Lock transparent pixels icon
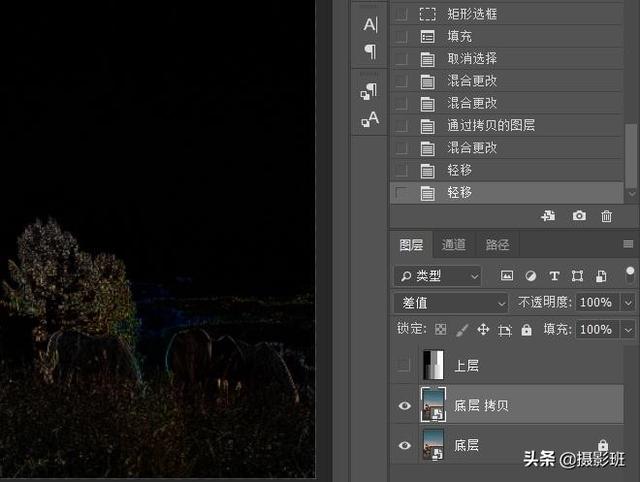The width and height of the screenshot is (640, 482). (440, 329)
